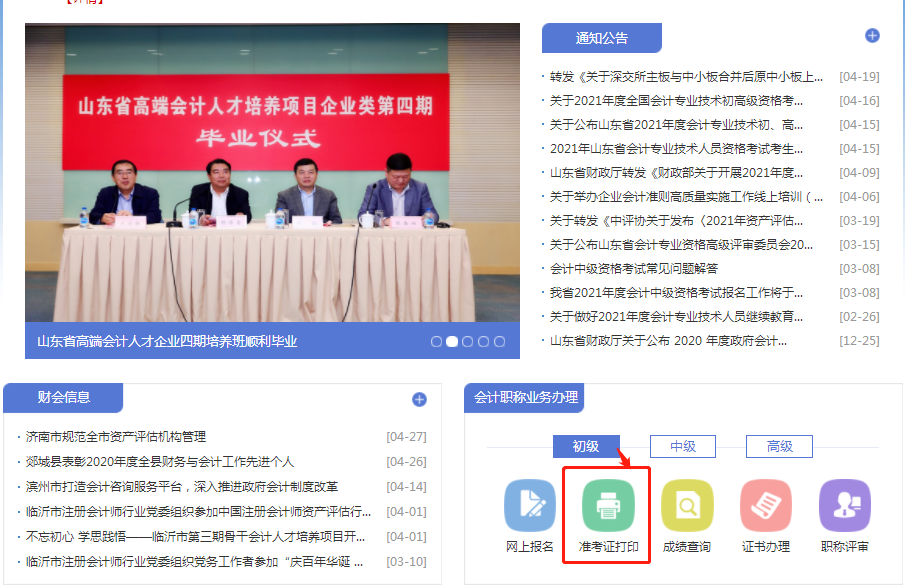Switch to the 高级 tab
This screenshot has width=905, height=586.
tap(779, 447)
